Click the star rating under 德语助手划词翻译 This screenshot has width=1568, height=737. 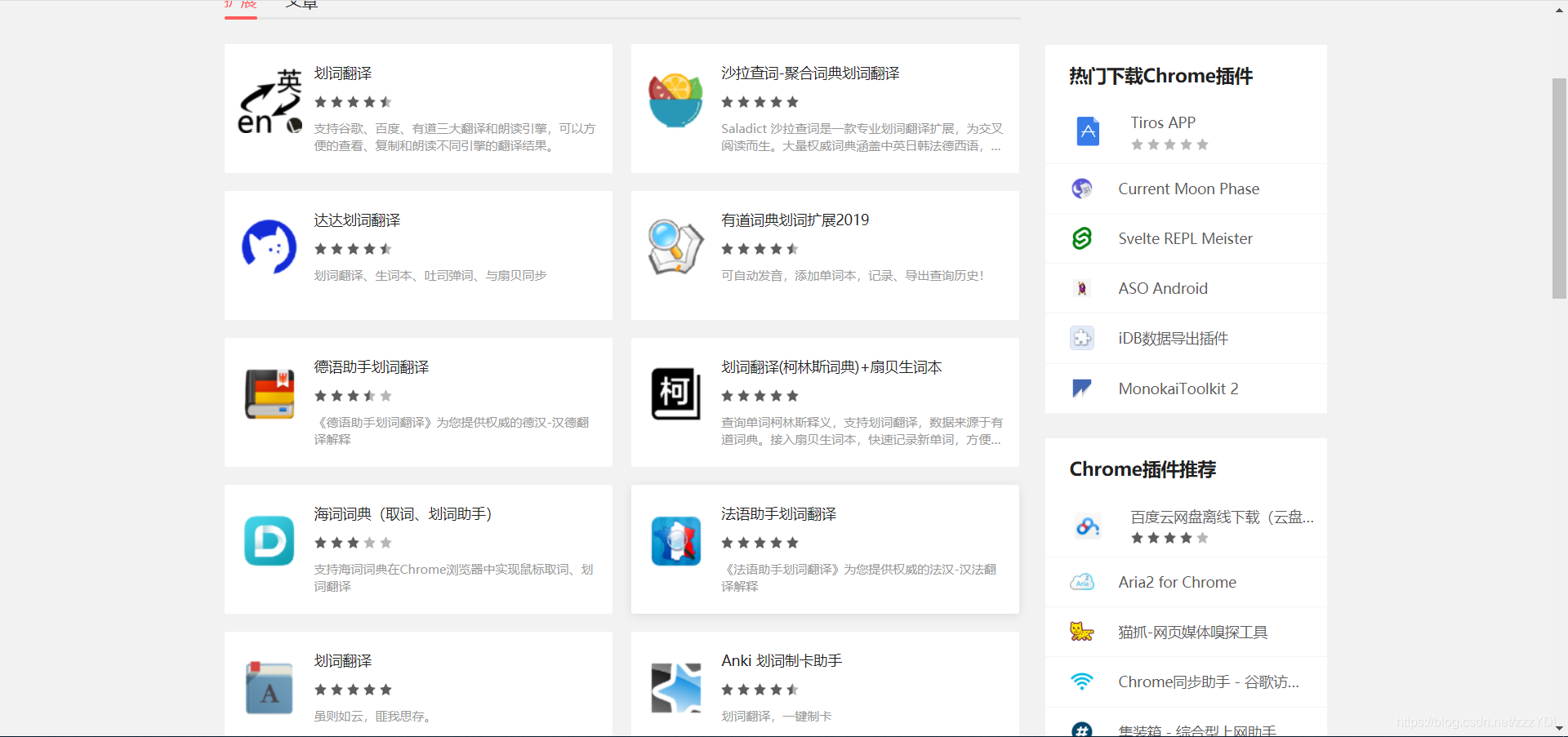point(353,396)
